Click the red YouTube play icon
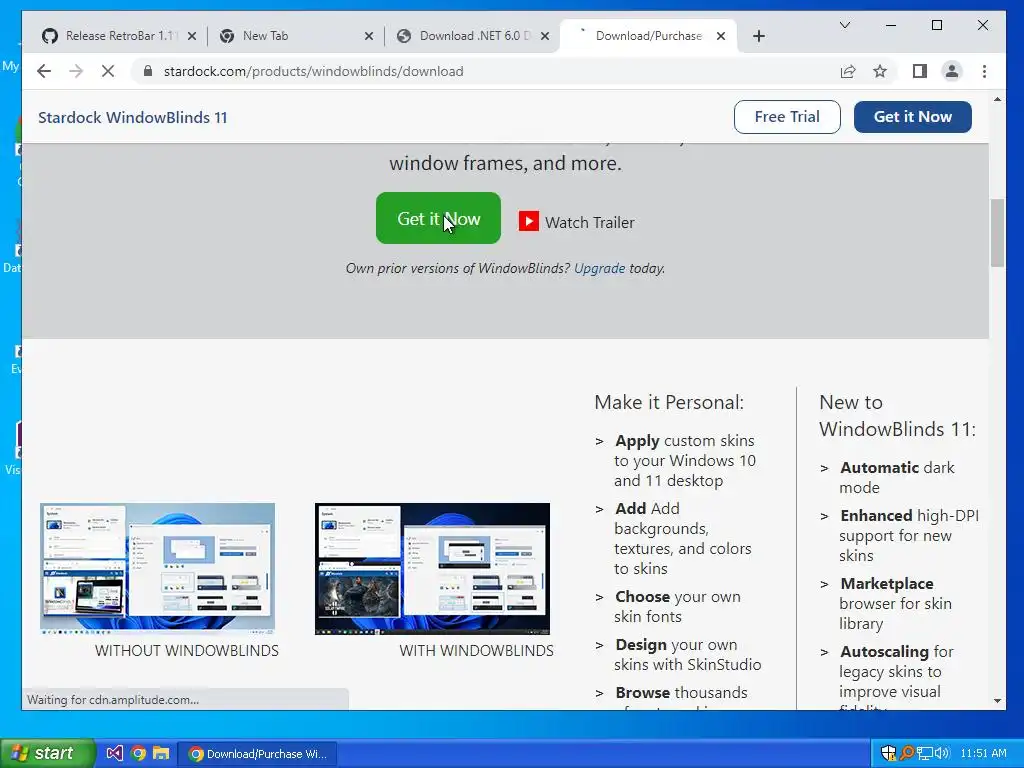 click(529, 221)
